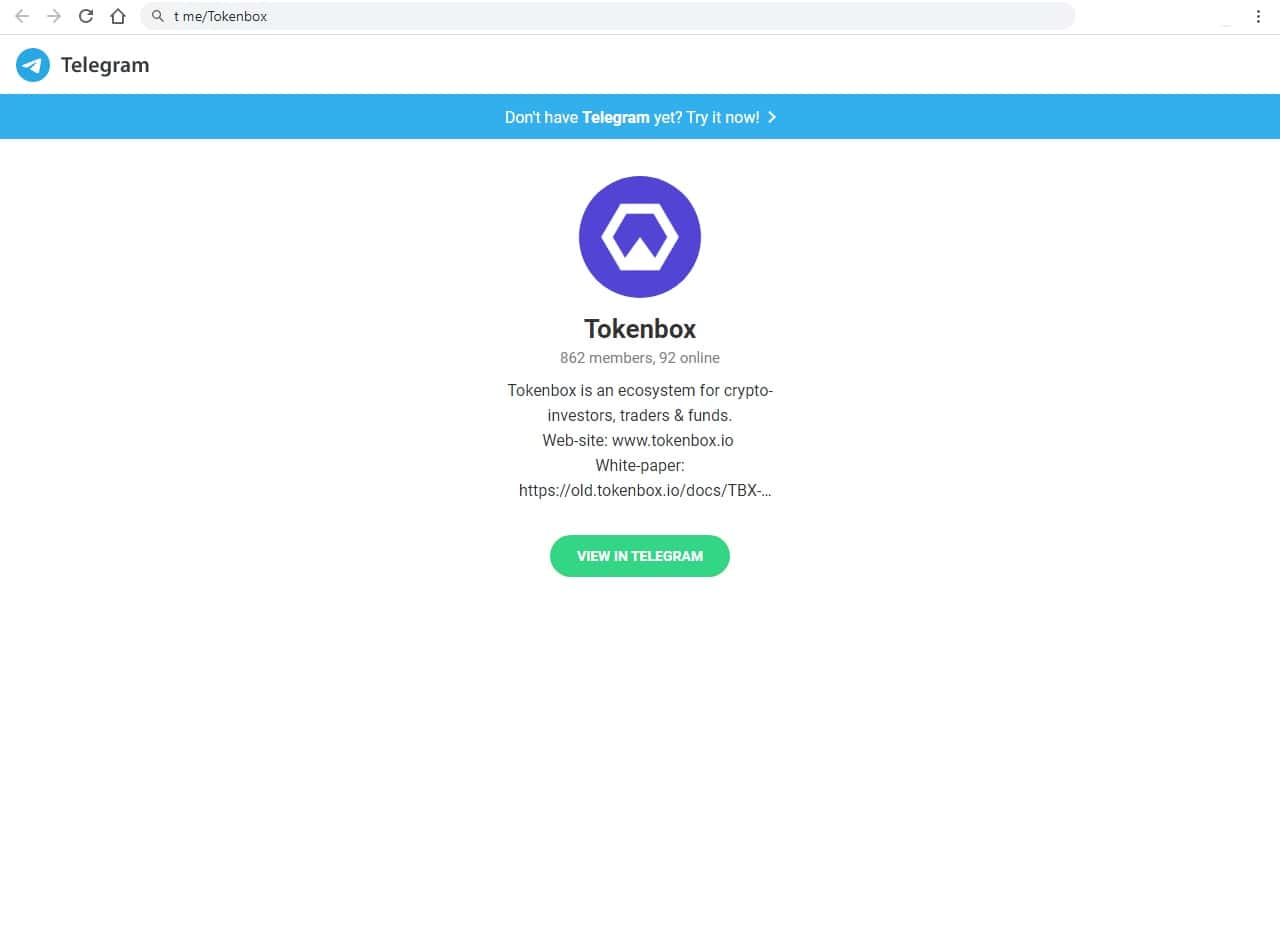Viewport: 1280px width, 946px height.
Task: Click the browser back arrow
Action: [22, 16]
